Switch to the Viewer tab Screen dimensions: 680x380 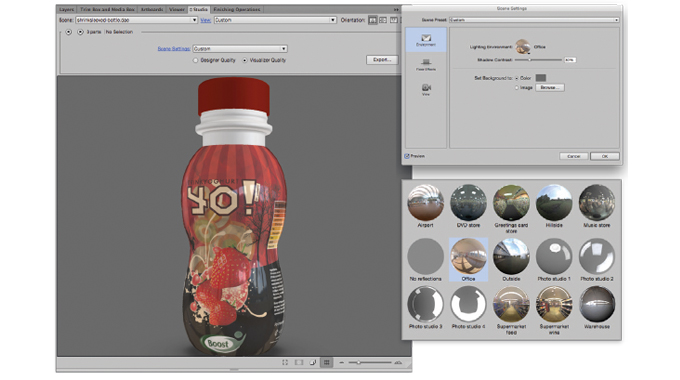177,9
